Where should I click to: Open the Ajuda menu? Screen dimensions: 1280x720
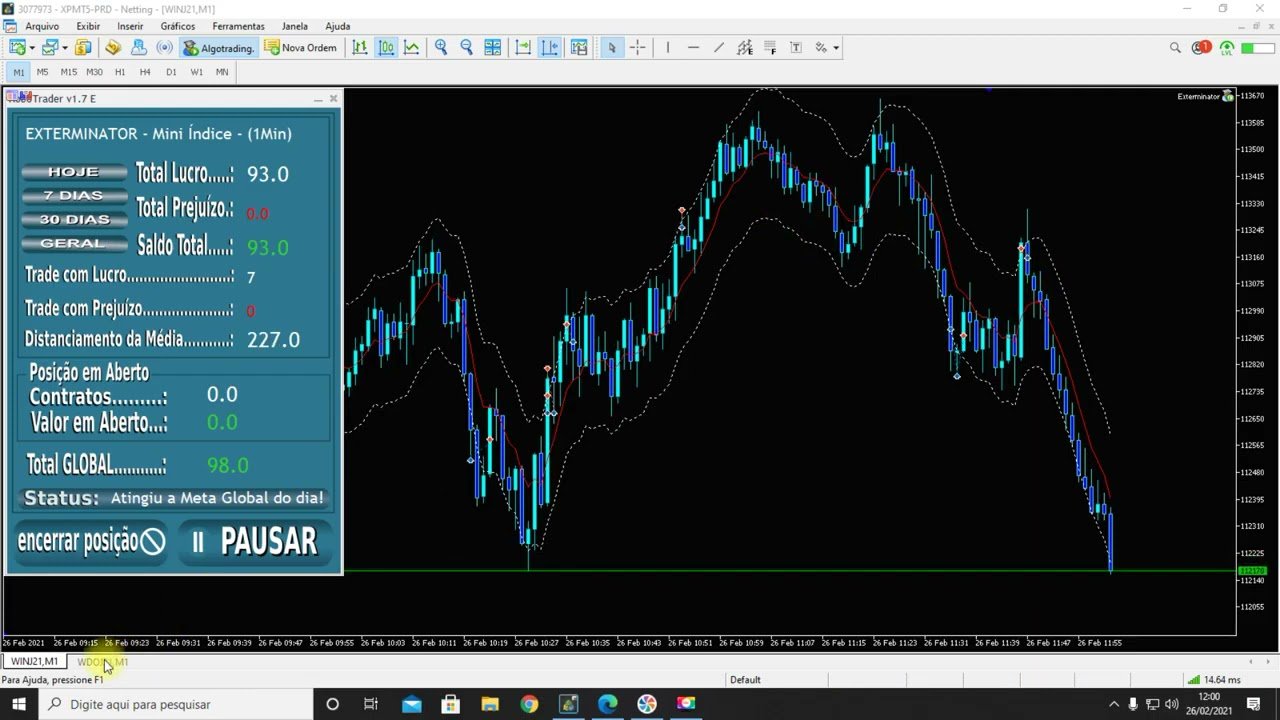coord(338,26)
